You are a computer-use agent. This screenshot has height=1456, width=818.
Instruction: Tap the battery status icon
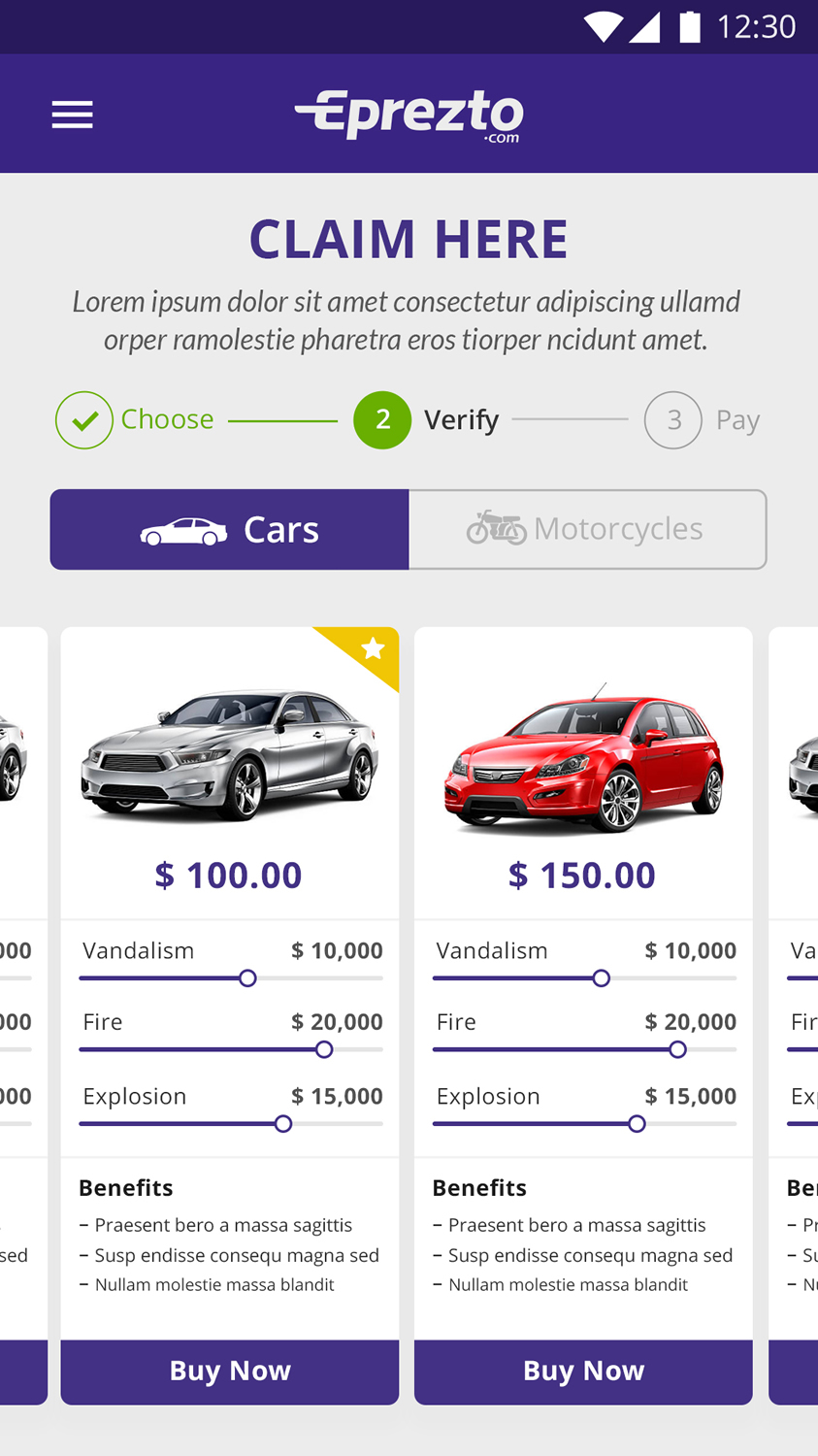click(x=690, y=27)
